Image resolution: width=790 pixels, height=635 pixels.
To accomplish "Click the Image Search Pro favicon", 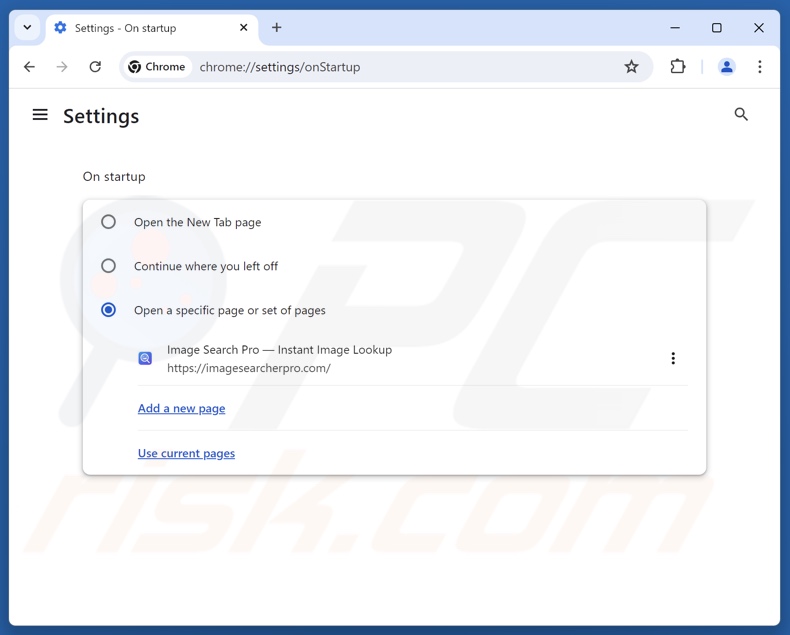I will click(x=146, y=358).
